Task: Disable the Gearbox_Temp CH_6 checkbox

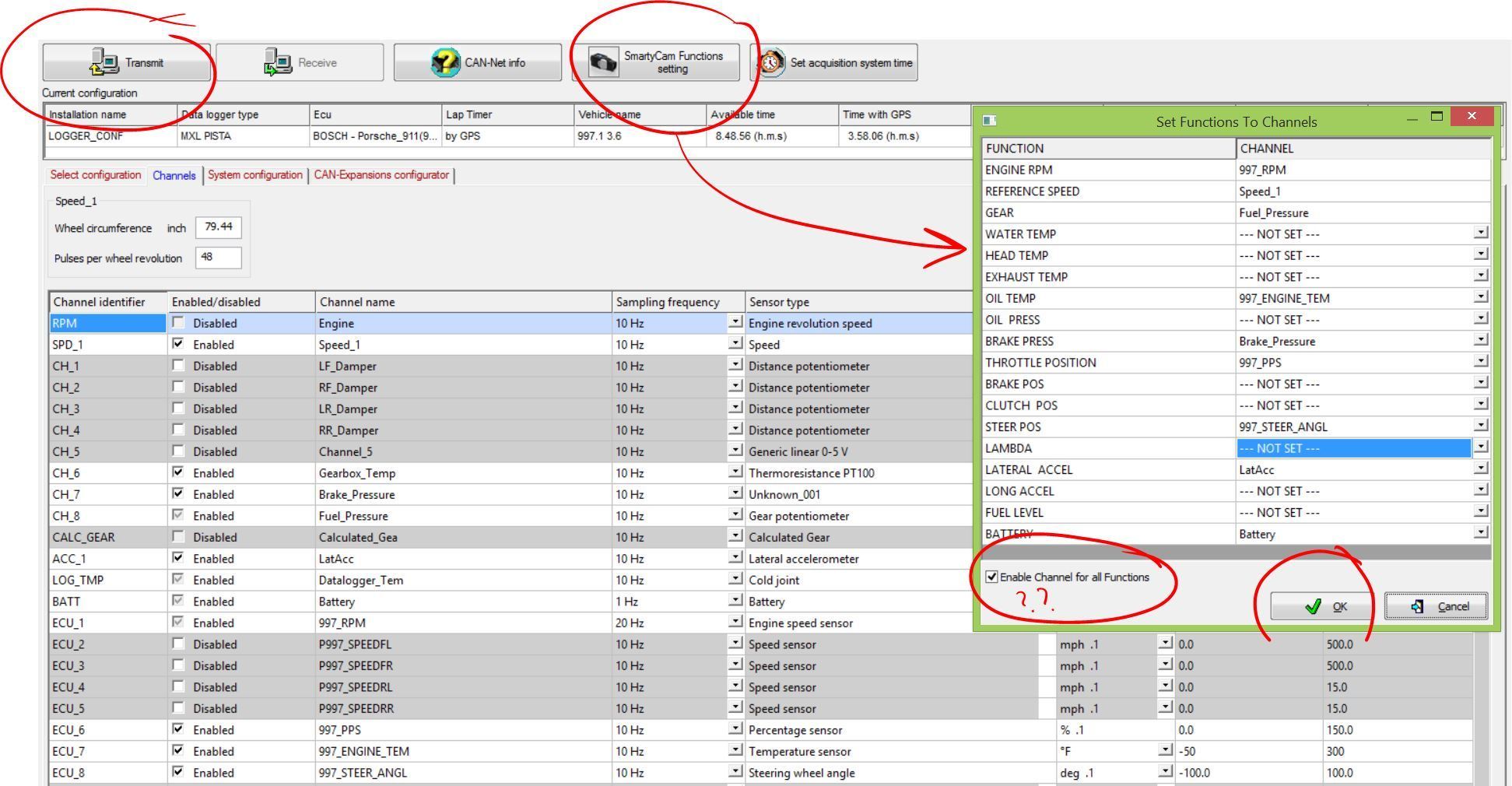Action: [178, 472]
